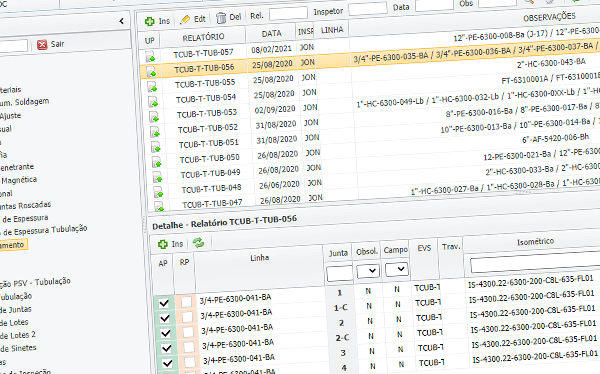The image size is (600, 374).
Task: Click the upload icon for TCUB-T-TUB-054
Action: 153,102
